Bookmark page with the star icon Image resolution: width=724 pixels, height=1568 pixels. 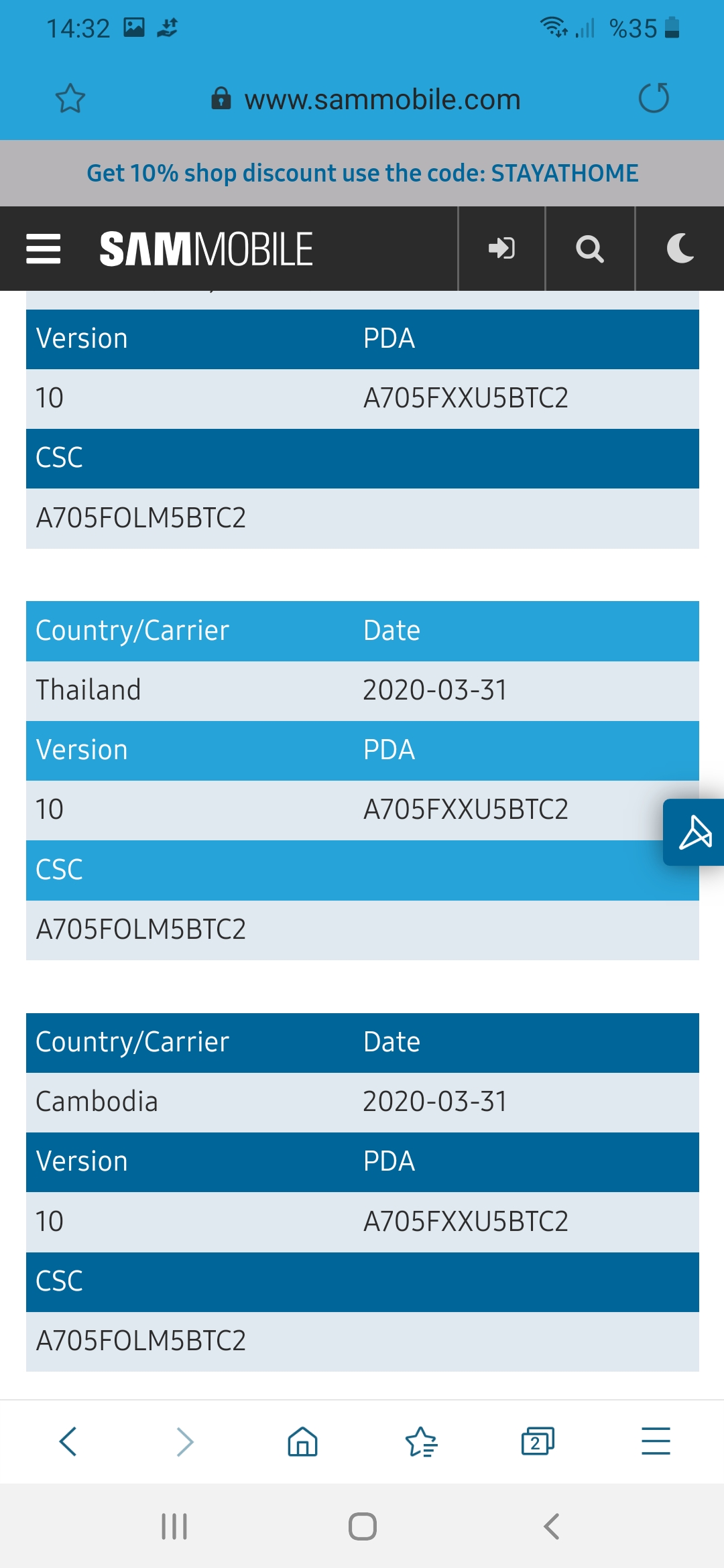pyautogui.click(x=70, y=99)
